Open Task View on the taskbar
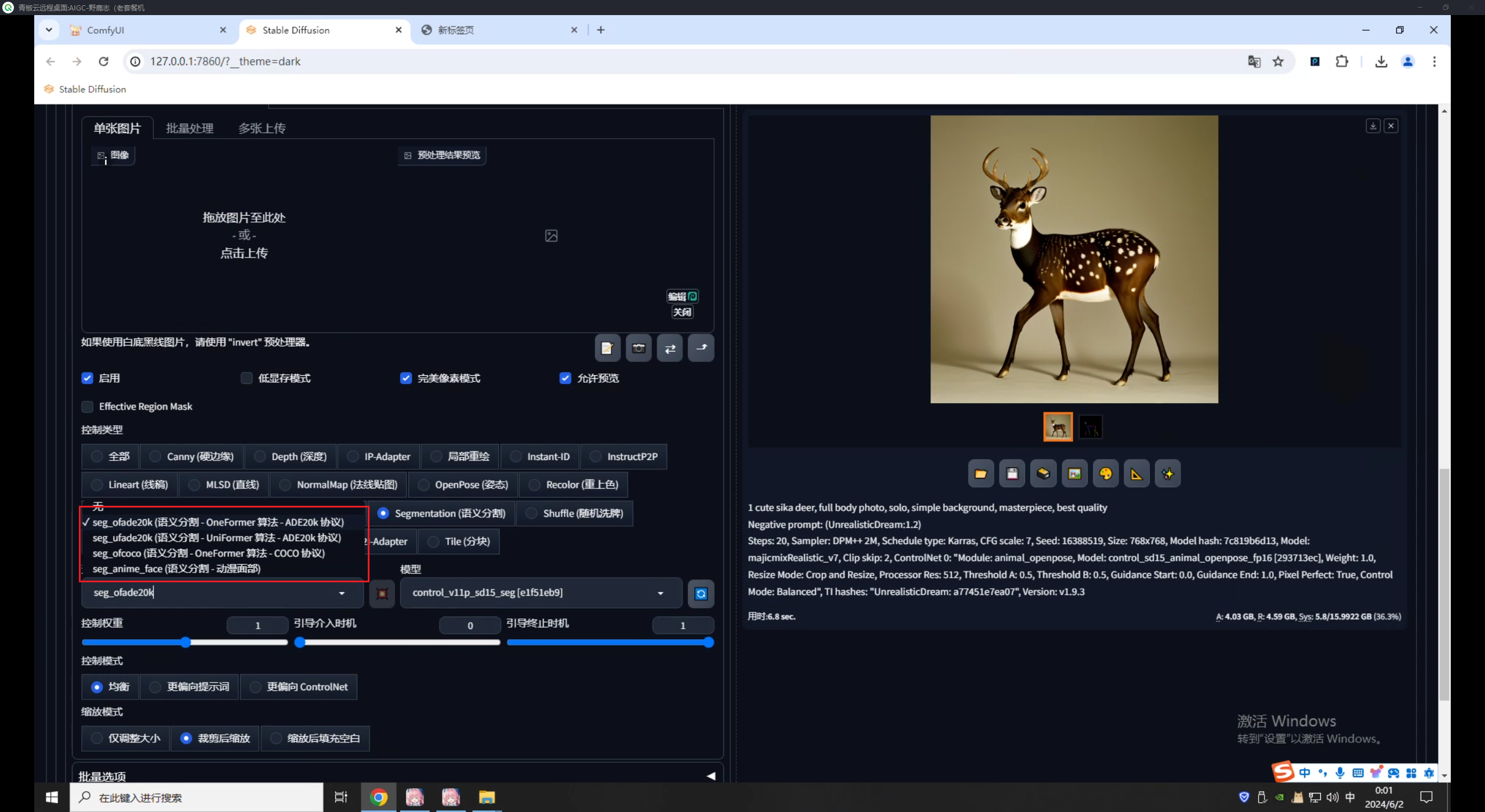The width and height of the screenshot is (1485, 812). pyautogui.click(x=341, y=797)
